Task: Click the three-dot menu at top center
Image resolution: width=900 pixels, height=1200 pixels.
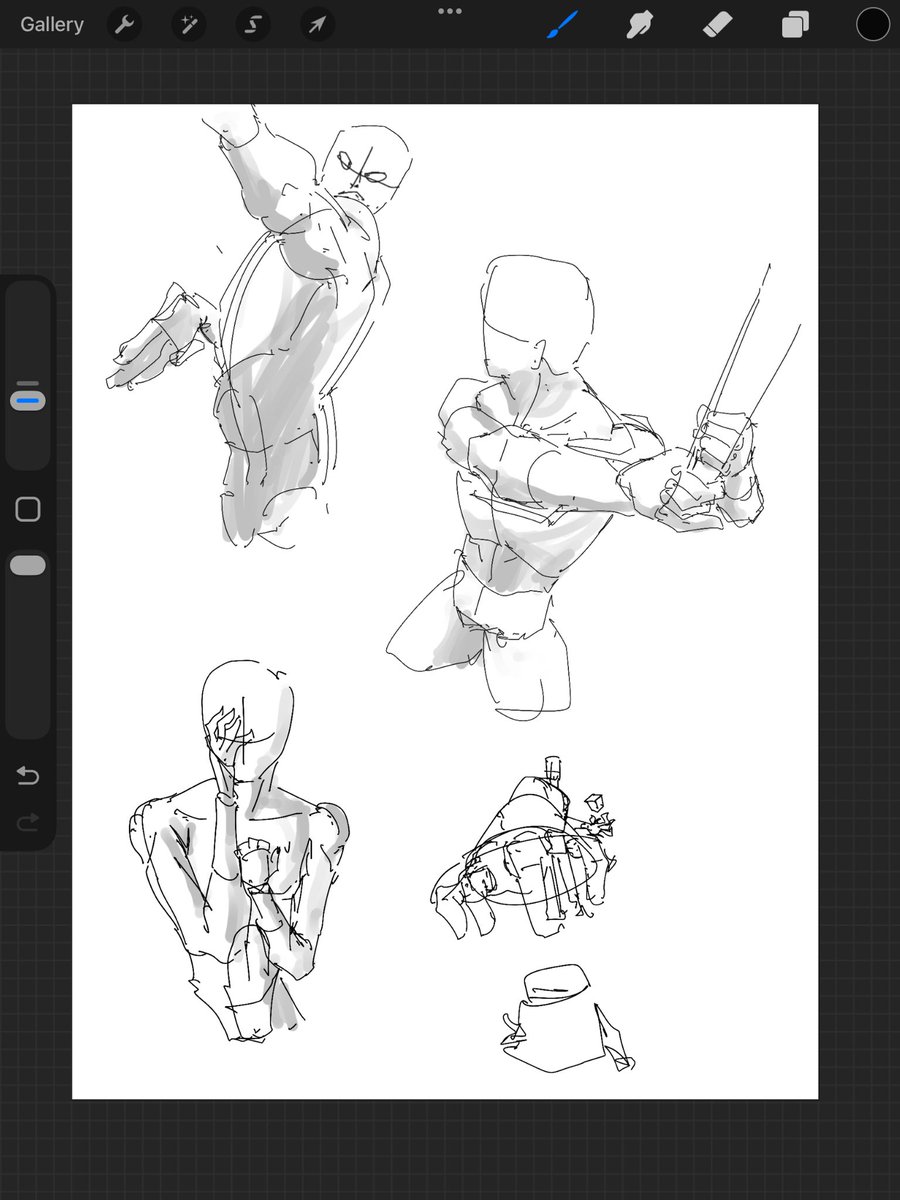Action: [x=450, y=12]
